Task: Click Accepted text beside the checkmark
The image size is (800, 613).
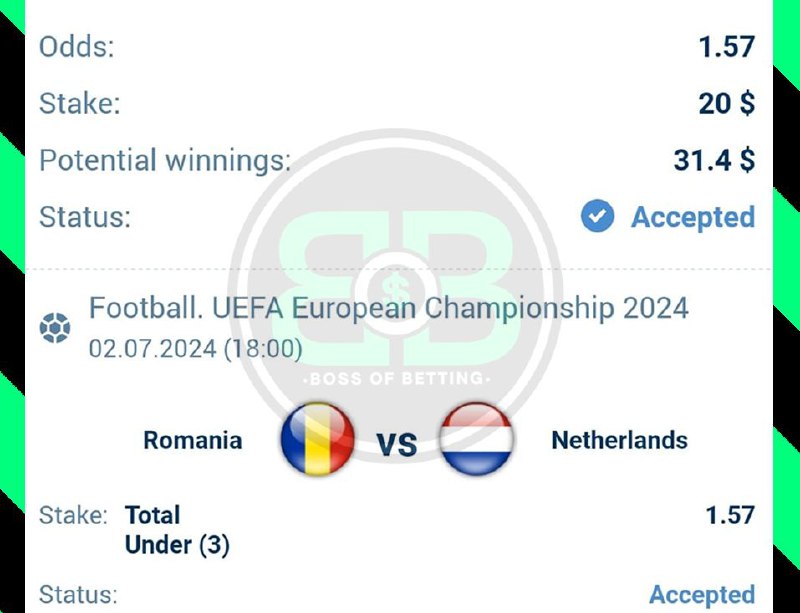Action: pyautogui.click(x=692, y=217)
